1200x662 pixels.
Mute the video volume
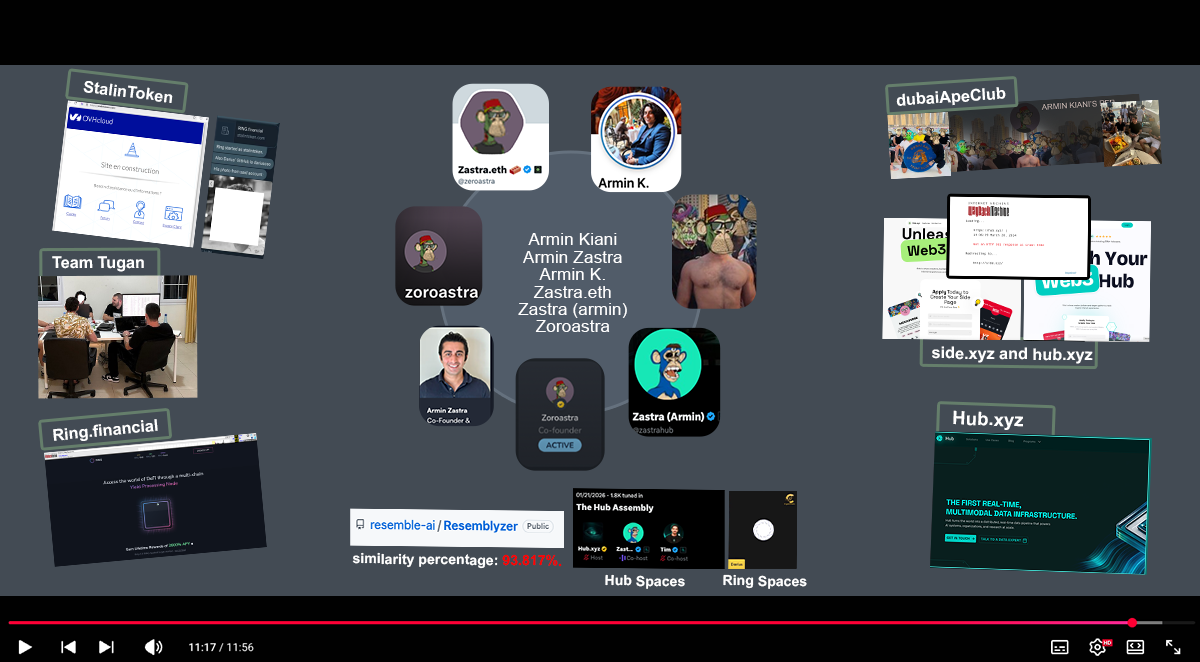[153, 647]
